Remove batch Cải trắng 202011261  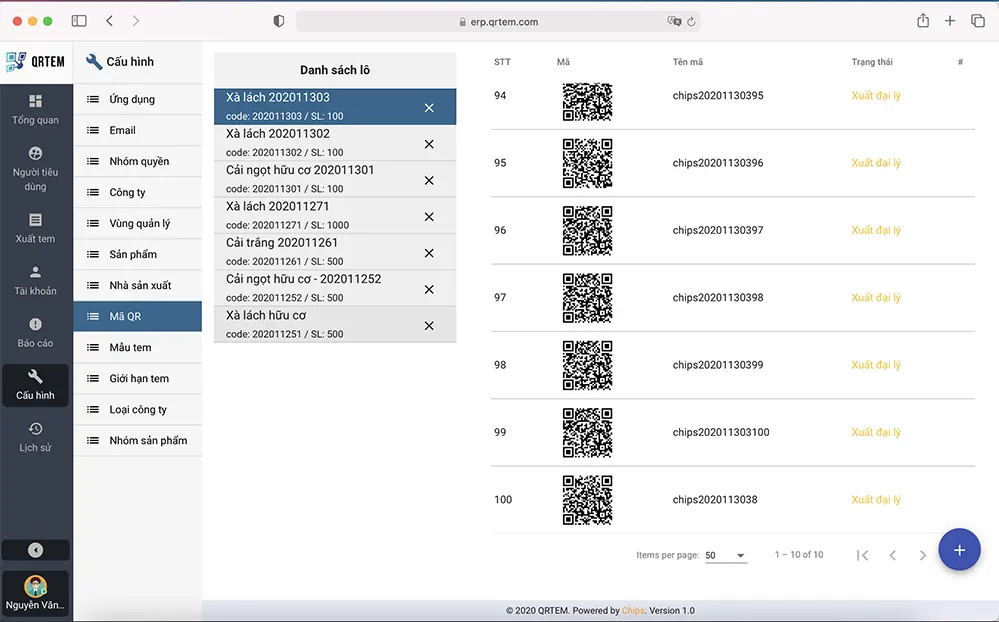coord(429,253)
